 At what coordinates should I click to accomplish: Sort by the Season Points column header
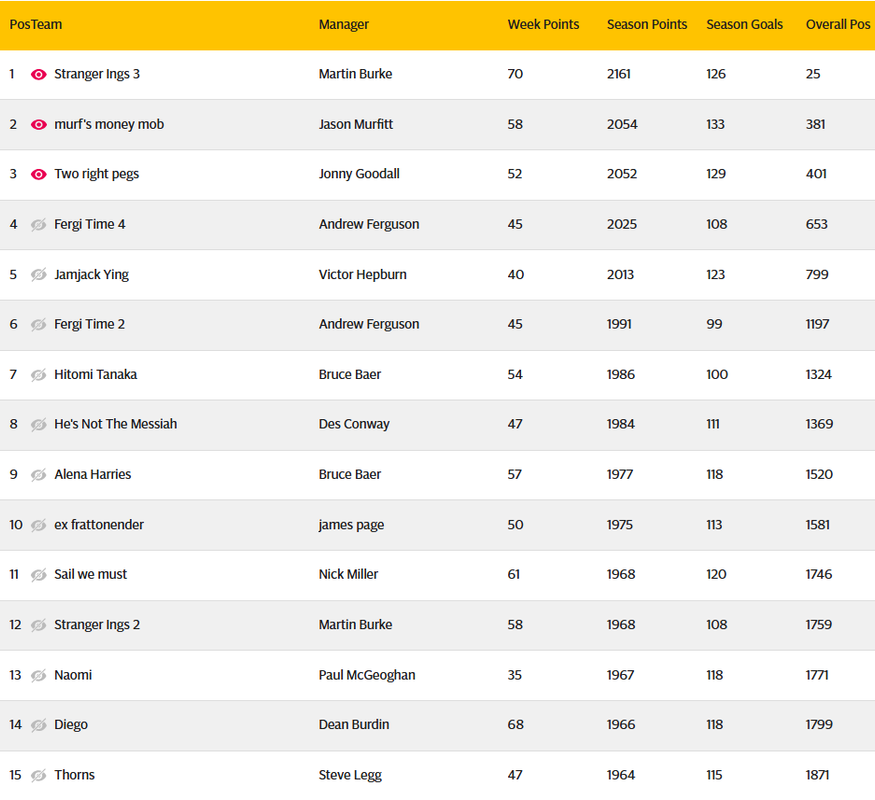[x=647, y=25]
